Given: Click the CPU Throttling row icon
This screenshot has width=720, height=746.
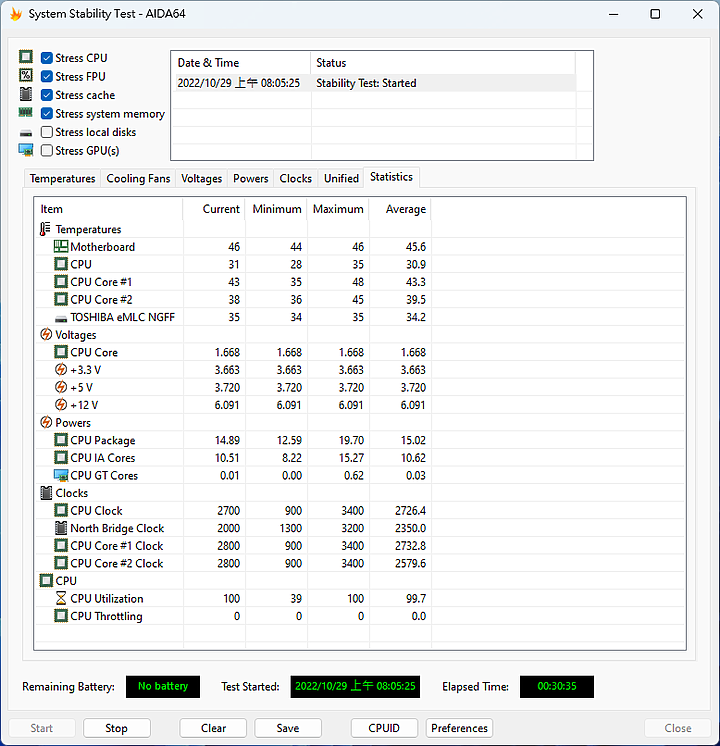Looking at the screenshot, I should (60, 616).
